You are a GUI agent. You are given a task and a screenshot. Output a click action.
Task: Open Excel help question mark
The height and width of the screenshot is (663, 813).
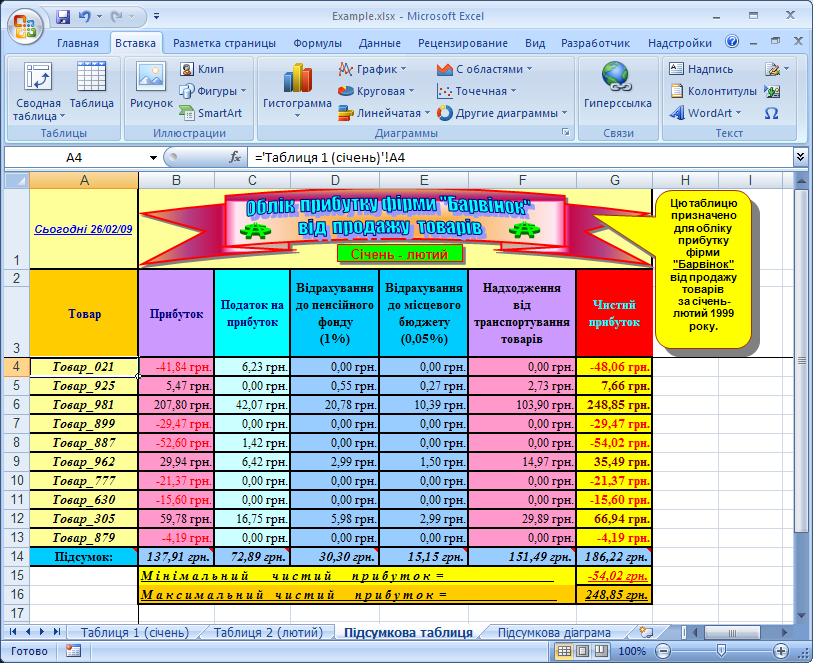(732, 41)
